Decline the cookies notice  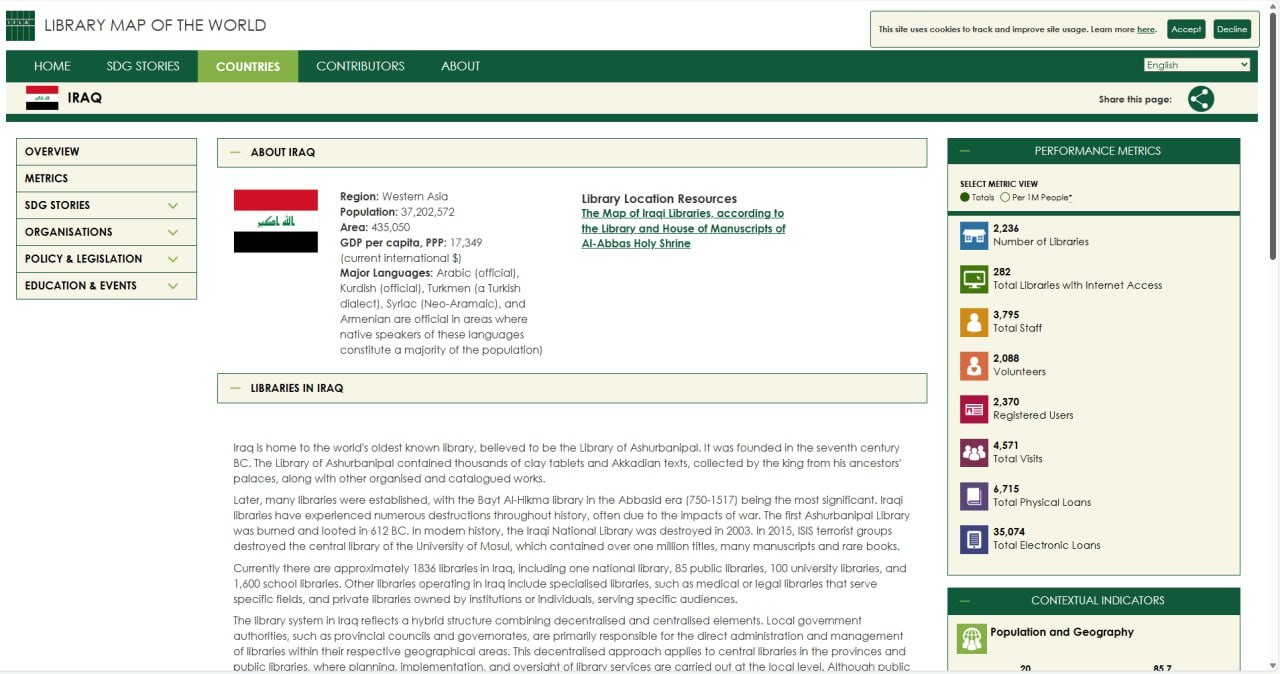(x=1232, y=29)
